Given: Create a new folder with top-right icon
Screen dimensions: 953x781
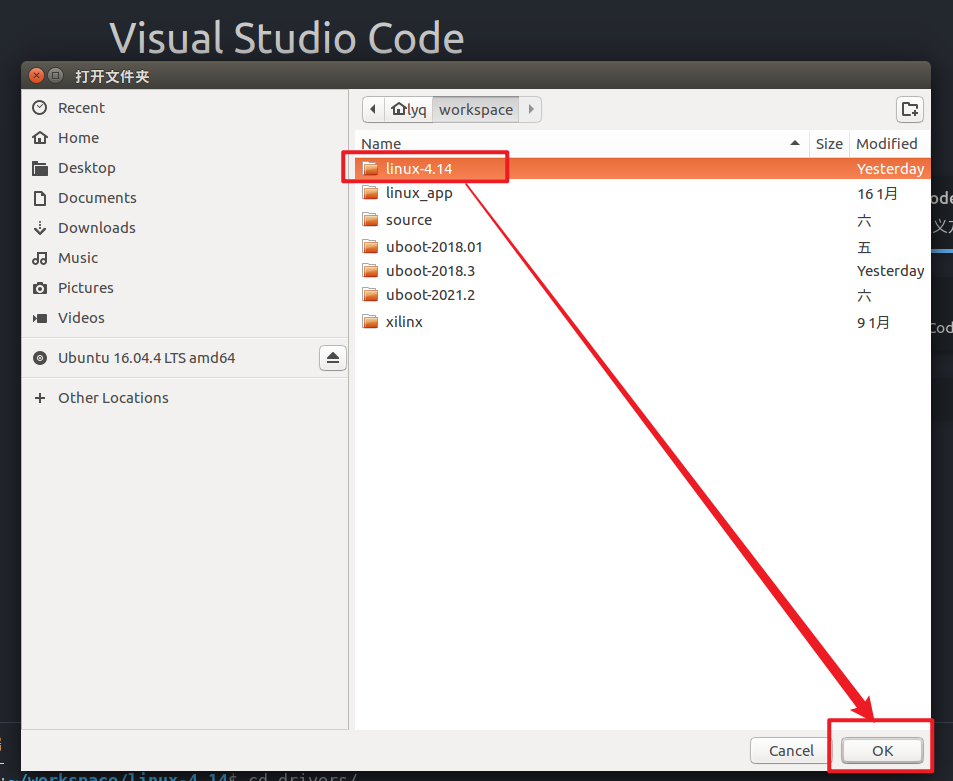Looking at the screenshot, I should coord(910,109).
